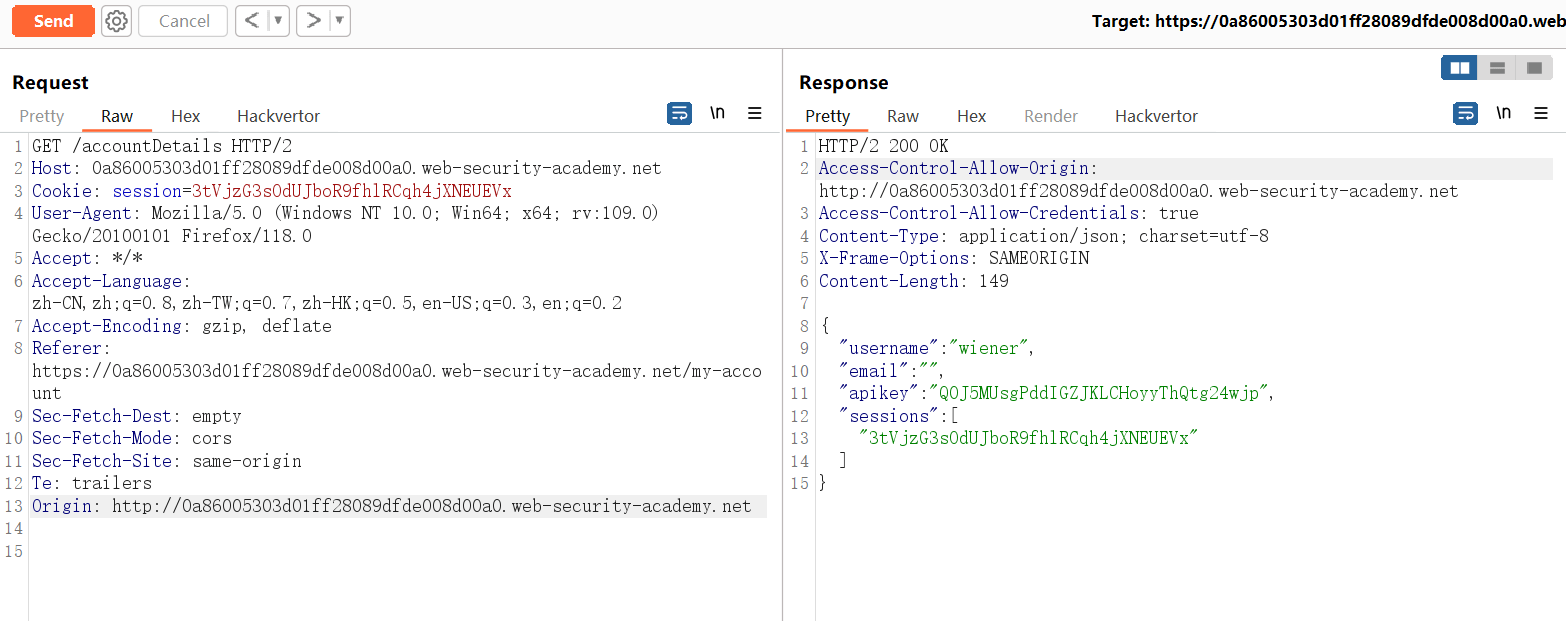Open the Response Hackvertor tab
Viewport: 1566px width, 621px height.
[x=1156, y=116]
